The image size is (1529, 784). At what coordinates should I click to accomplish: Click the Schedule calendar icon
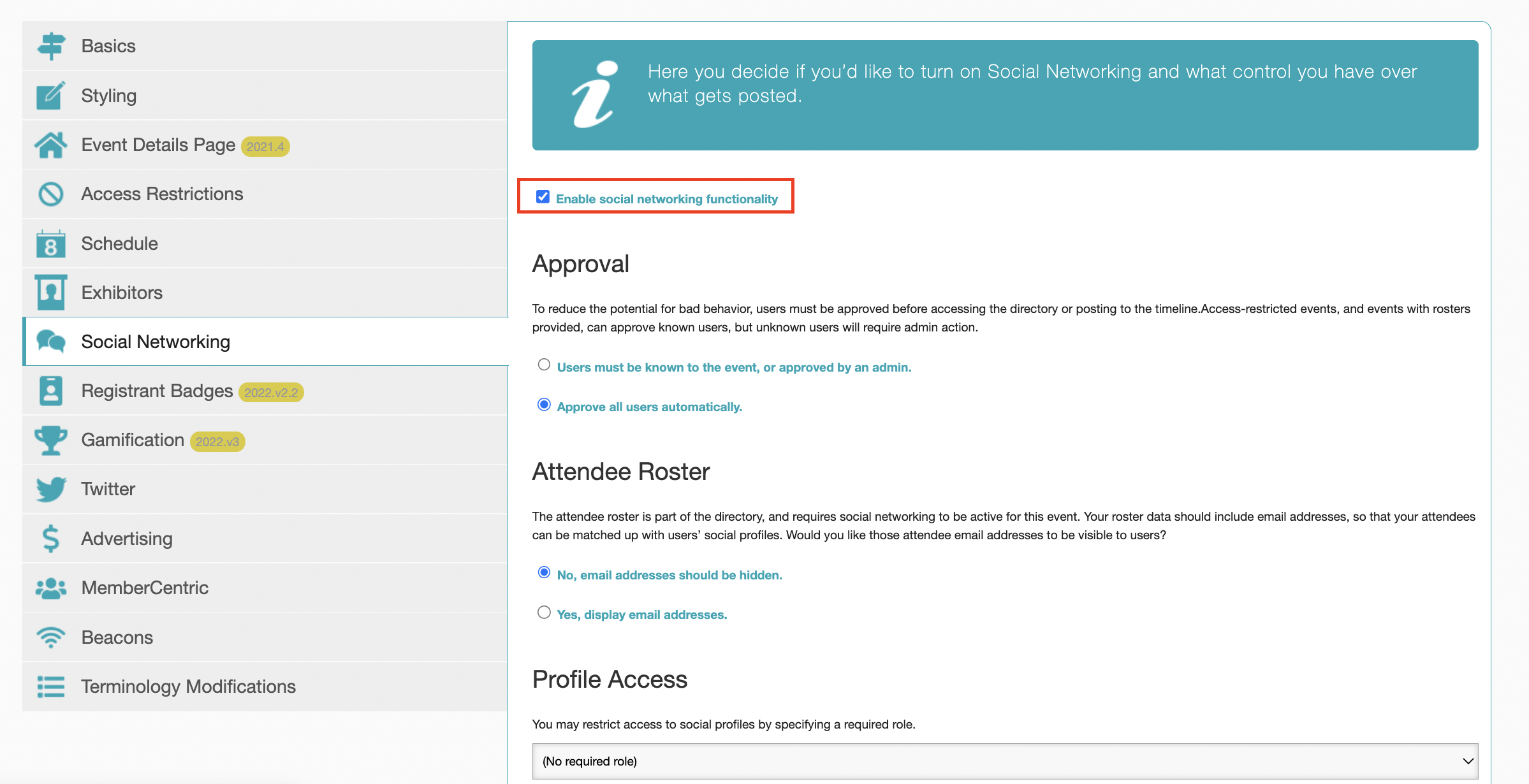point(51,243)
